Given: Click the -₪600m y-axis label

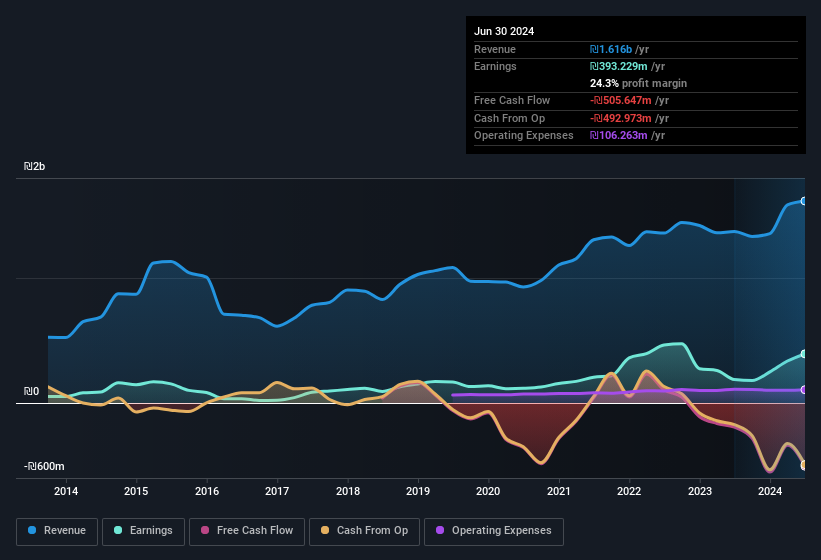Looking at the screenshot, I should pyautogui.click(x=44, y=466).
